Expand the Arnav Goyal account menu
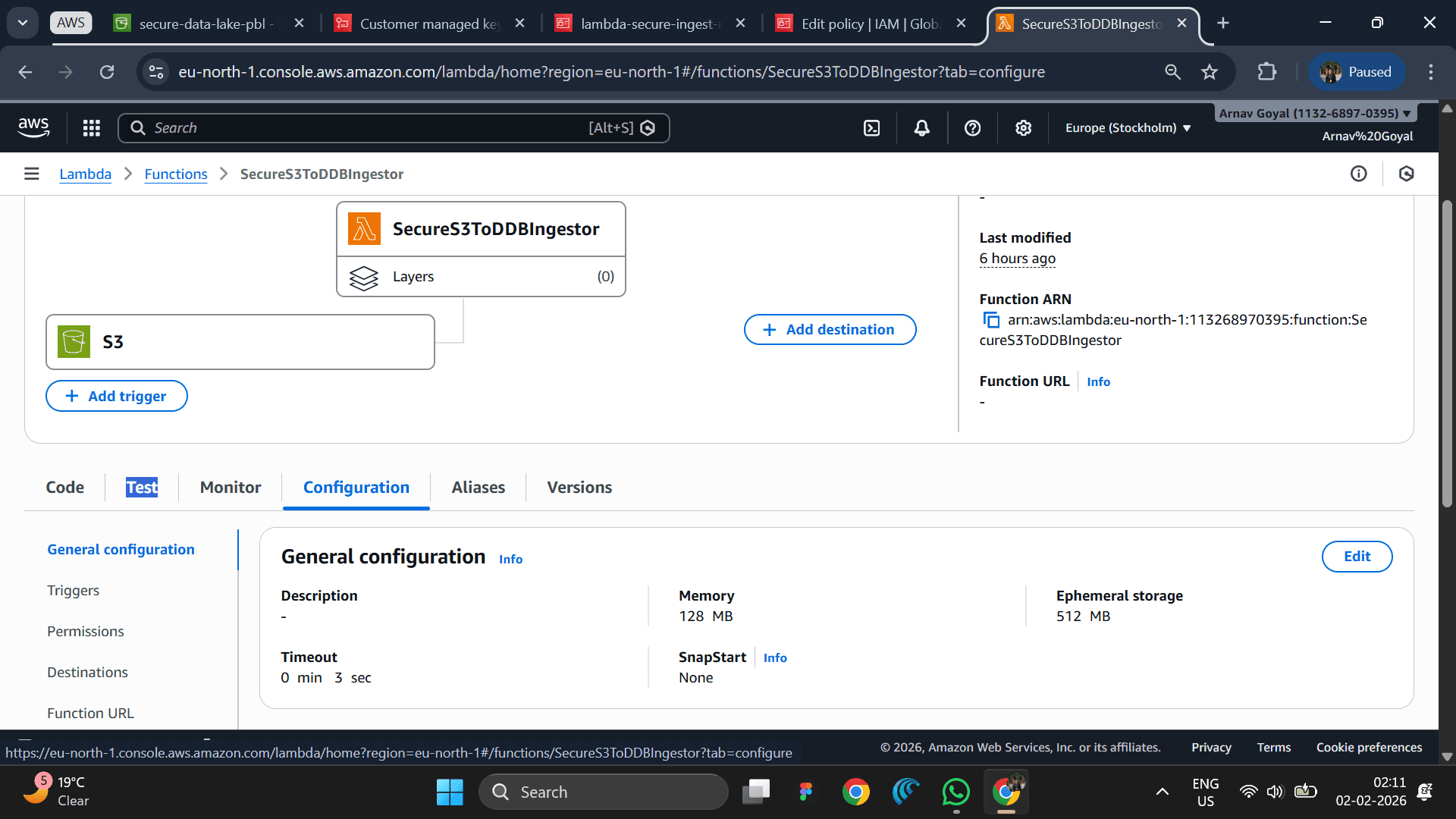Image resolution: width=1456 pixels, height=819 pixels. pos(1315,113)
